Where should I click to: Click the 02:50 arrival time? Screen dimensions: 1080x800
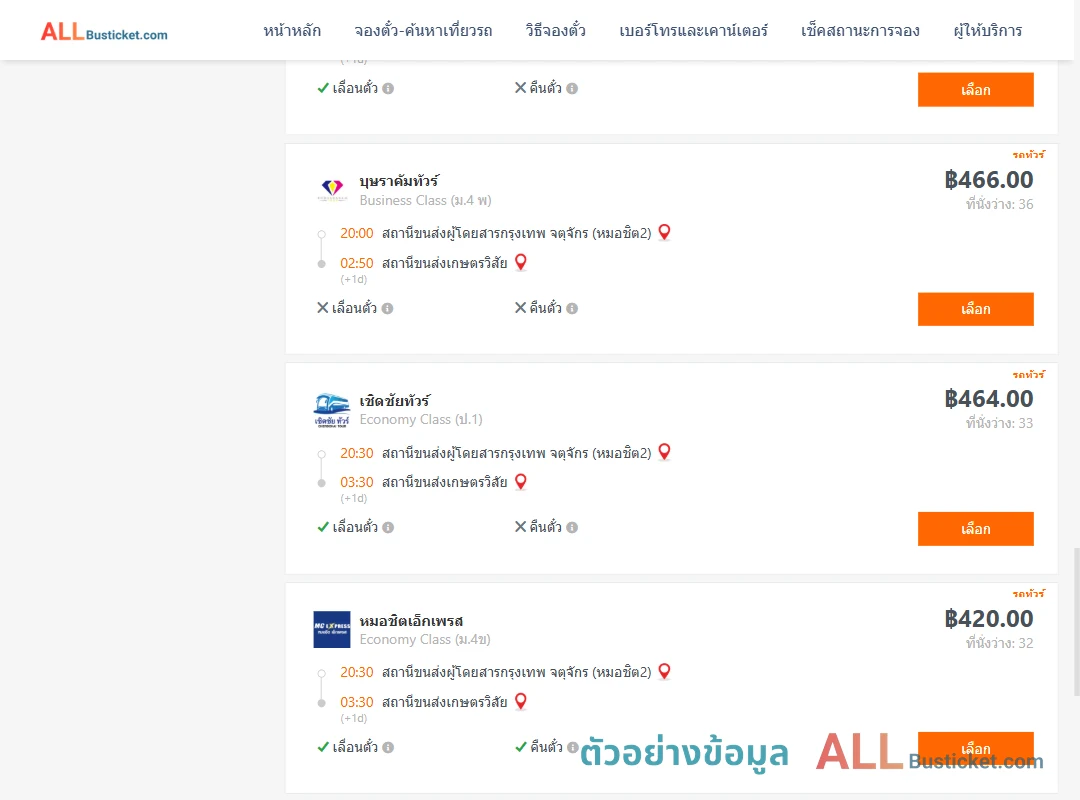[357, 263]
